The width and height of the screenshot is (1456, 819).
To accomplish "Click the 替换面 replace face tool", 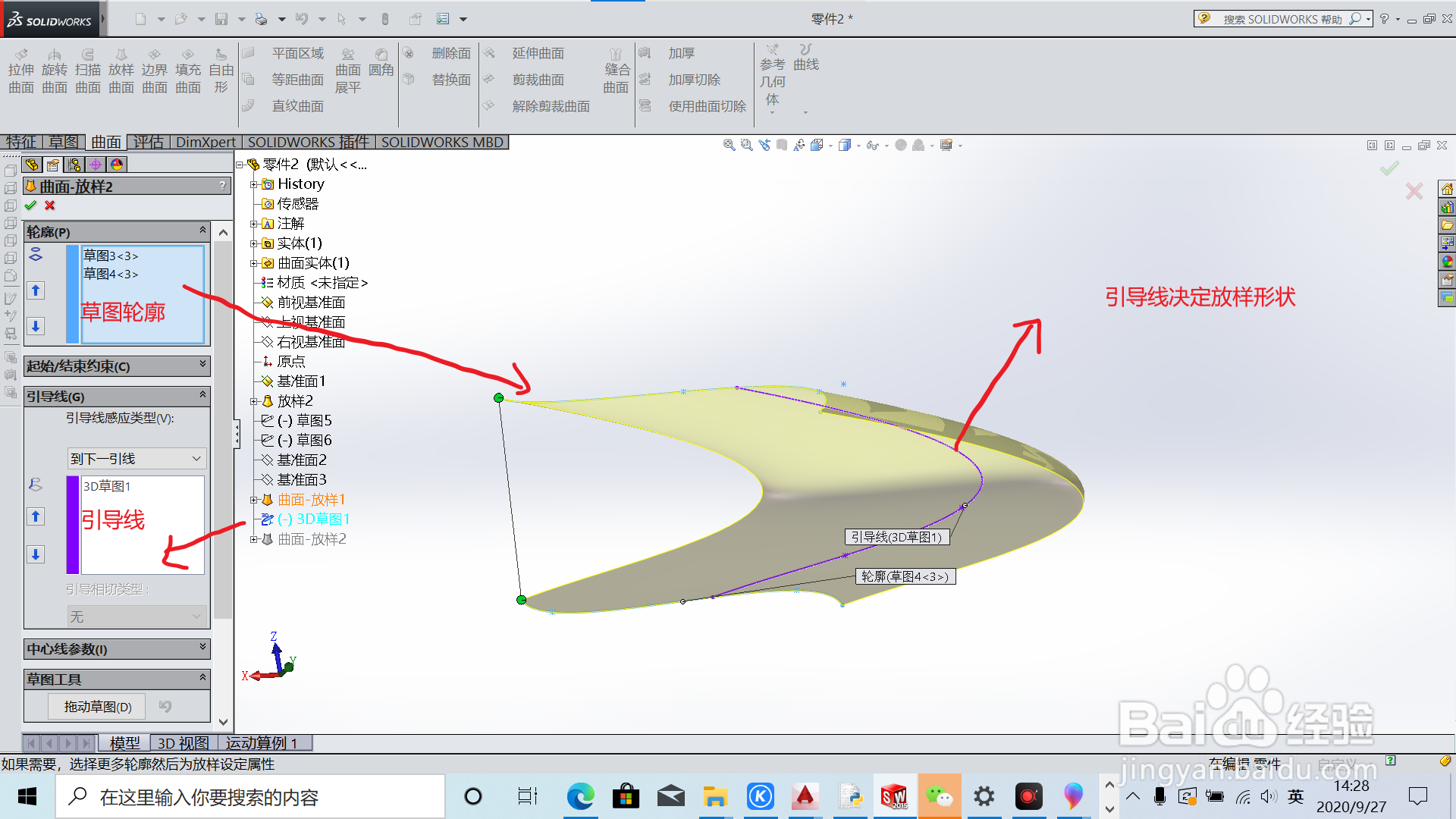I will coord(438,80).
